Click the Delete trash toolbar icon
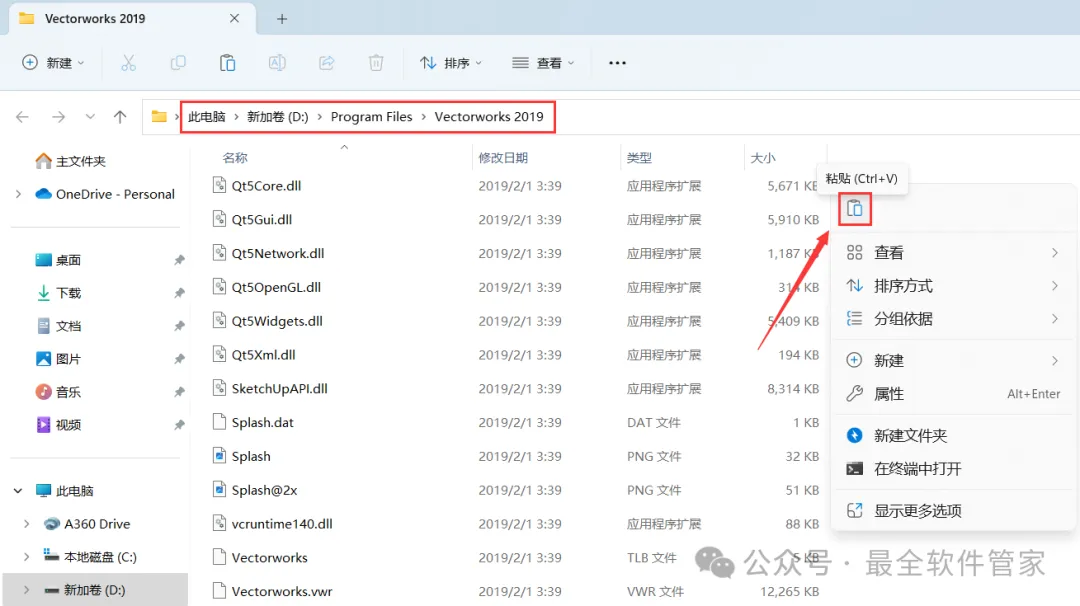The image size is (1080, 606). (376, 63)
